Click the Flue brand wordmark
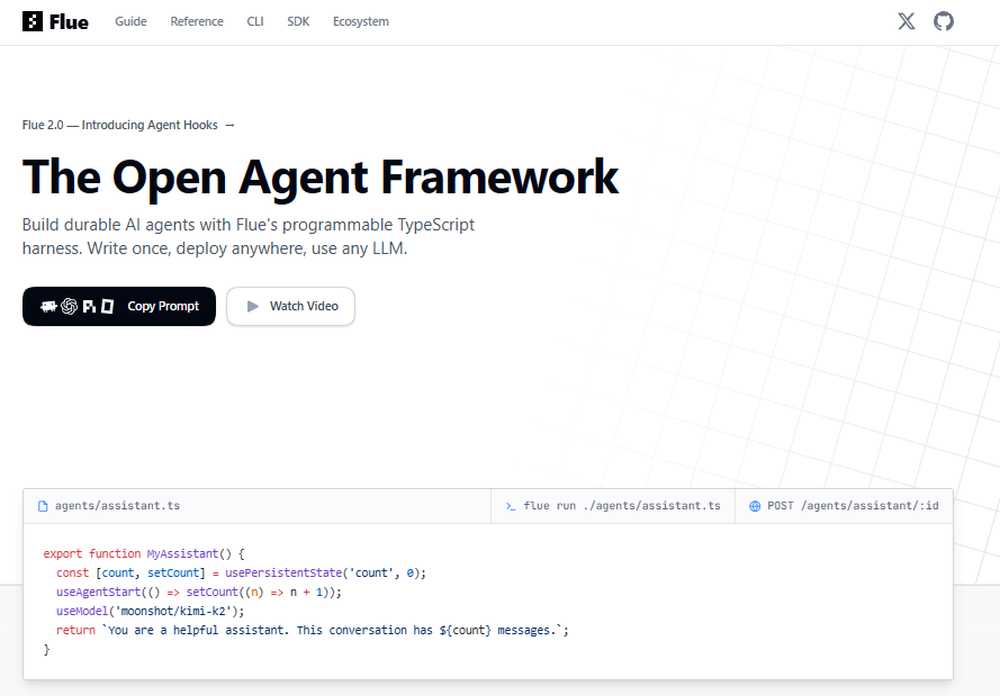Image resolution: width=1000 pixels, height=696 pixels. click(x=69, y=22)
